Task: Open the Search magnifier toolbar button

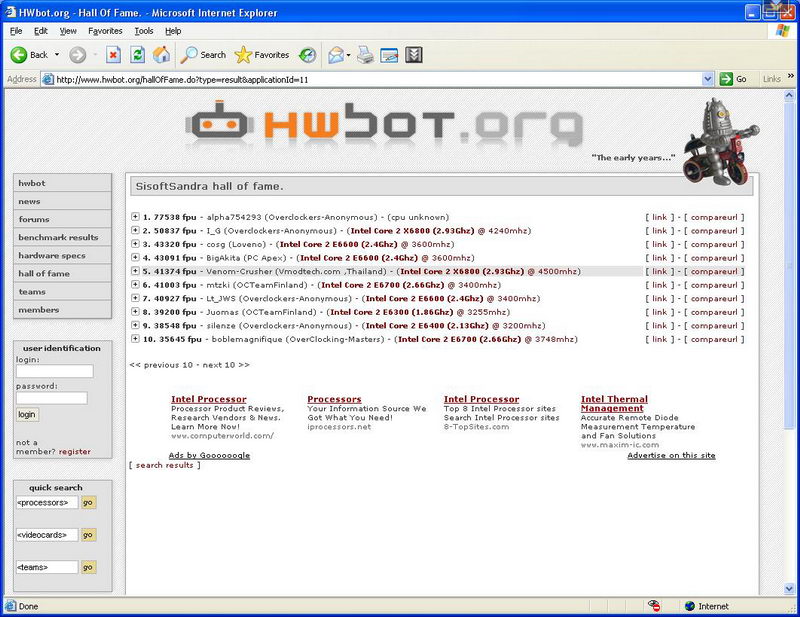Action: pyautogui.click(x=204, y=55)
